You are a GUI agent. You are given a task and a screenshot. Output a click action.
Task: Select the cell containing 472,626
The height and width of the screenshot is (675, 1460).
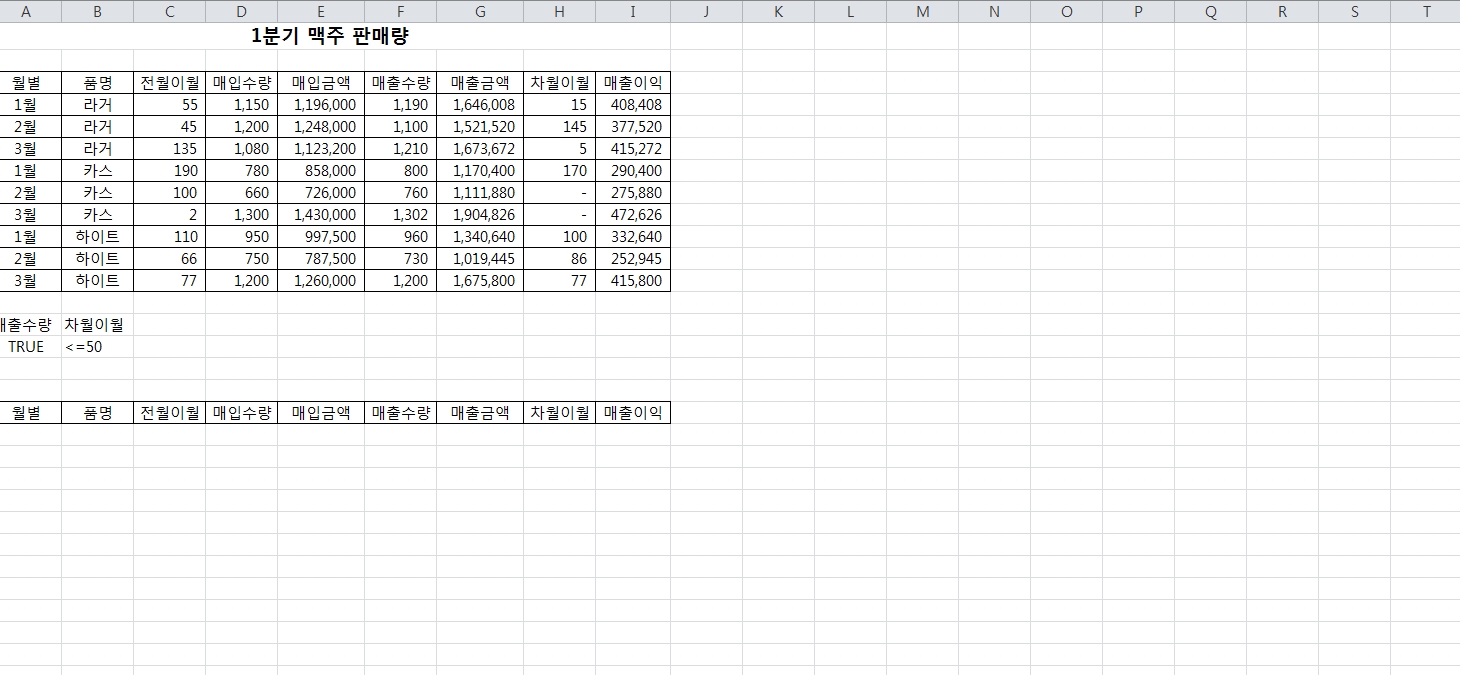click(635, 215)
